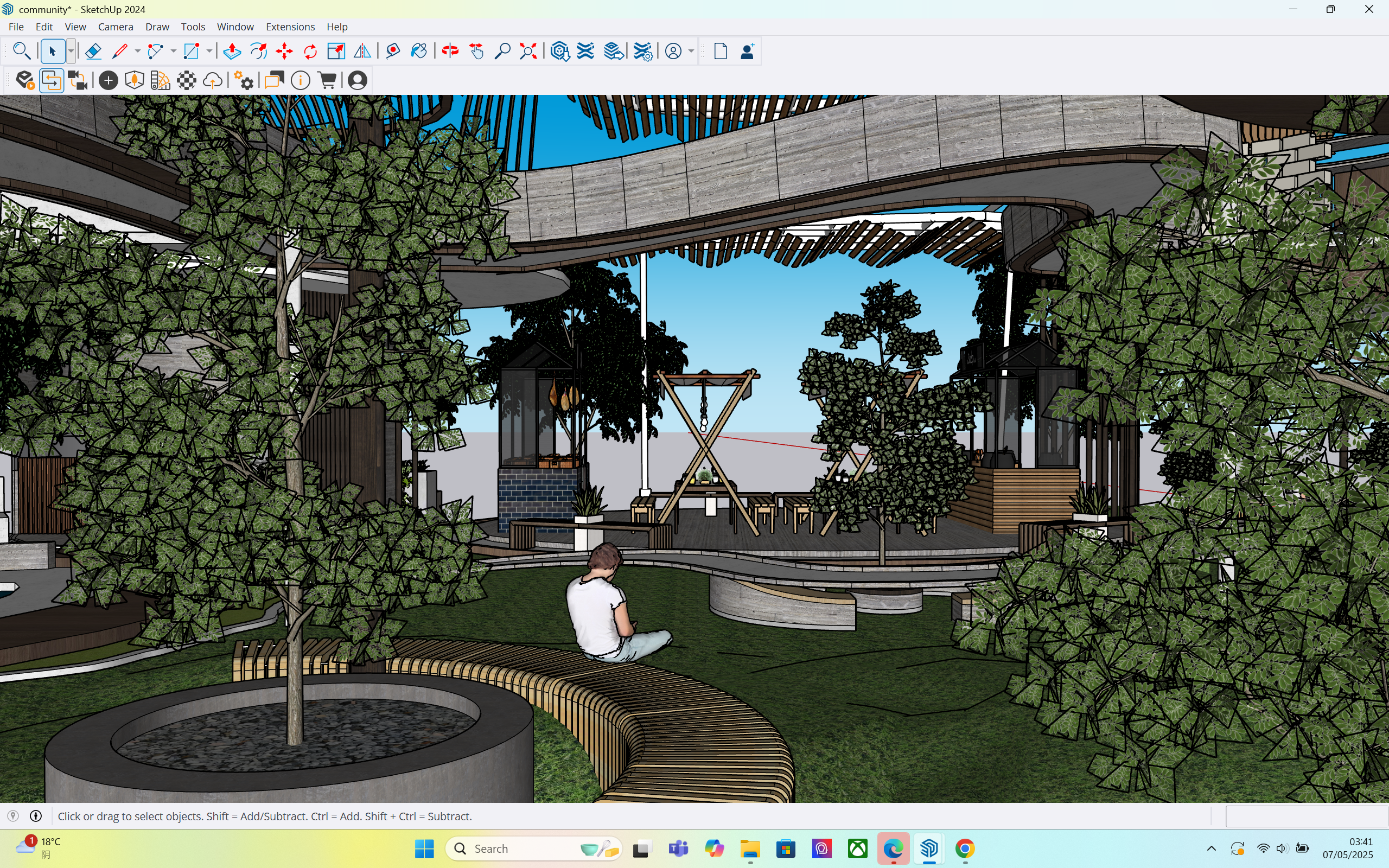Select the Move tool
Viewport: 1389px width, 868px height.
[284, 52]
